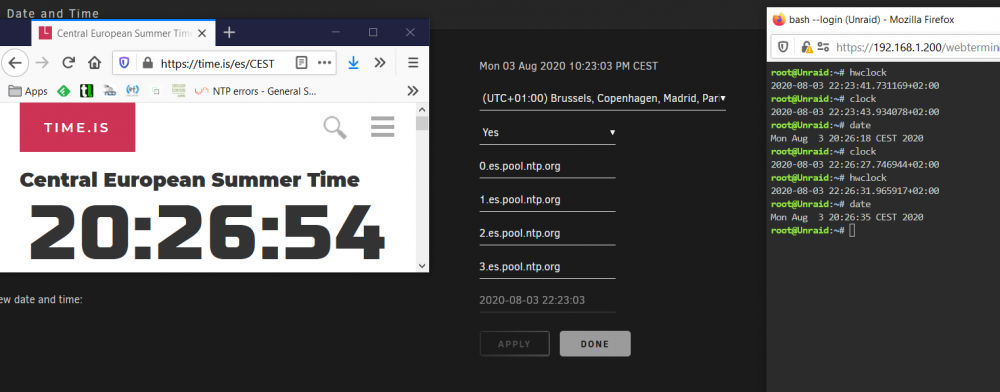The image size is (1000, 392).
Task: Click the DONE button
Action: [x=595, y=344]
